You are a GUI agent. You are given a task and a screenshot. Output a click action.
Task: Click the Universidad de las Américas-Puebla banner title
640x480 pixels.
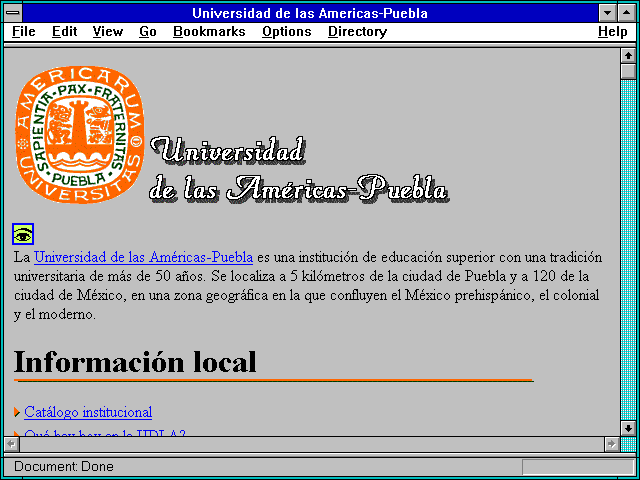(x=298, y=169)
